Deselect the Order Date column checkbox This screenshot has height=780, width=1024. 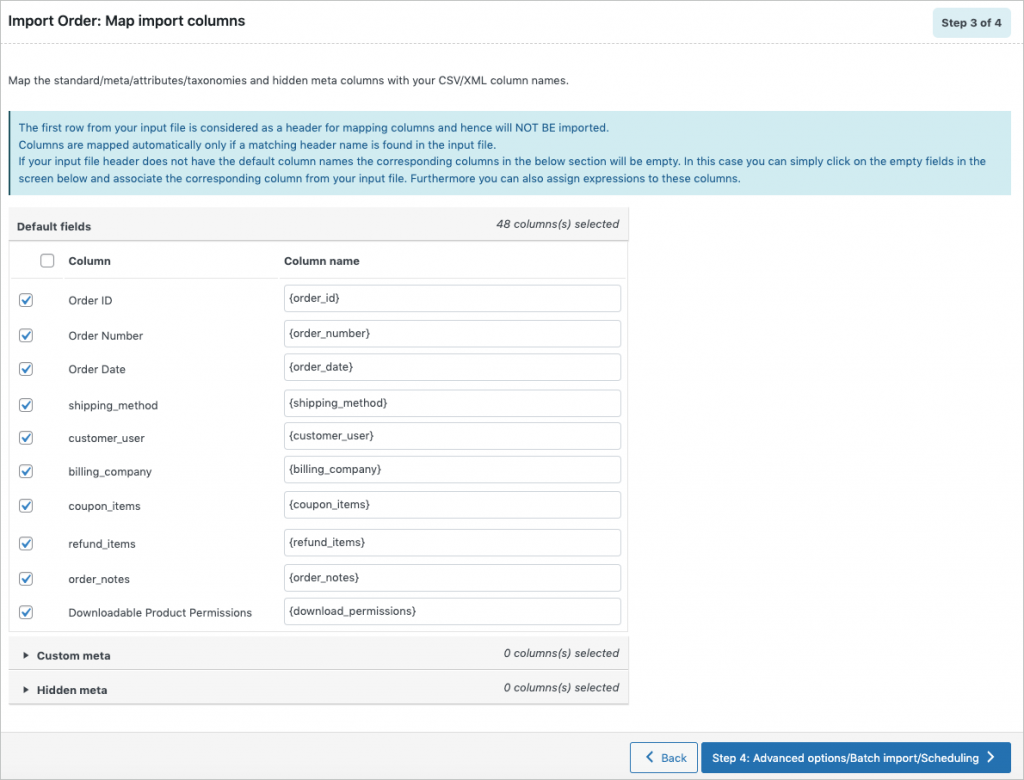(x=26, y=369)
